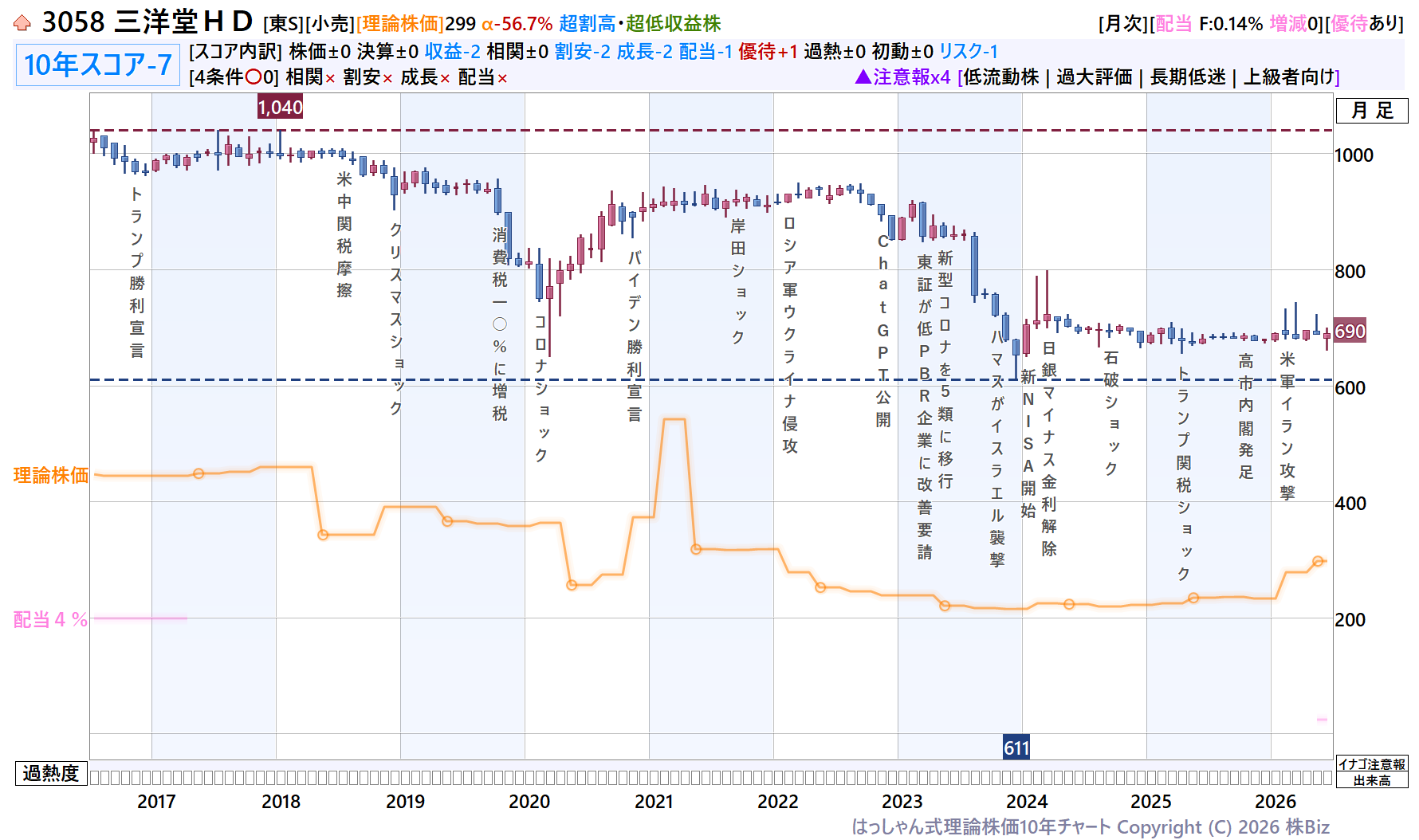Click the 米軍イラン攻撃 event label
The width and height of the screenshot is (1419, 840).
click(x=1287, y=426)
